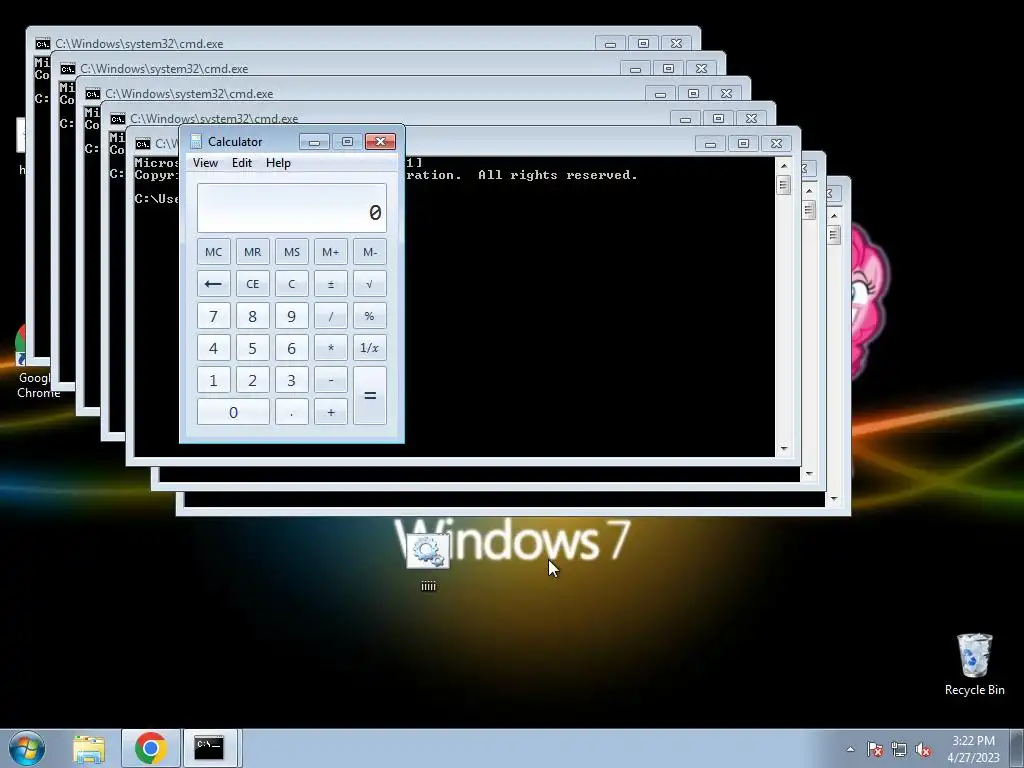Select the gear batch file desktop icon
1024x768 pixels.
tap(428, 562)
